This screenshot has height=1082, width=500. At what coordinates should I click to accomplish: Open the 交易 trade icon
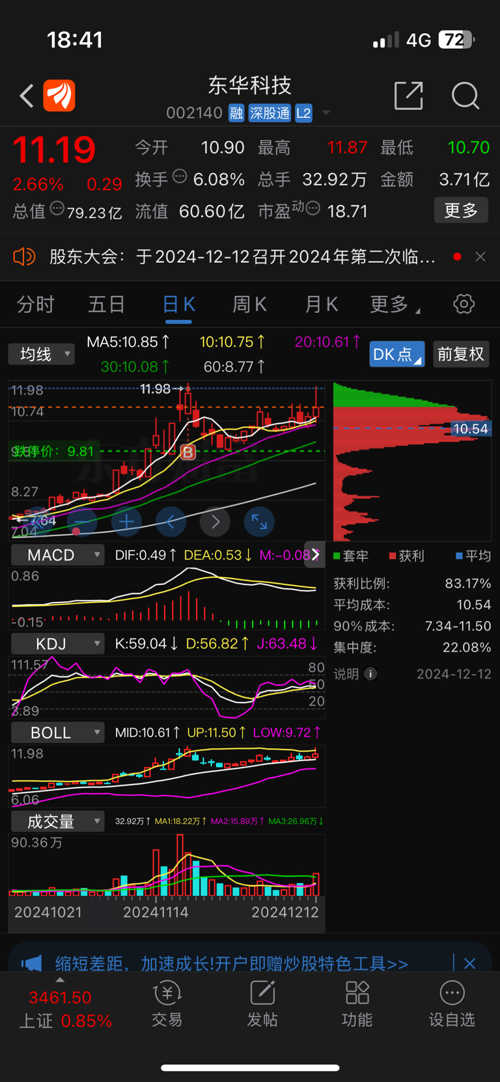click(x=167, y=1004)
